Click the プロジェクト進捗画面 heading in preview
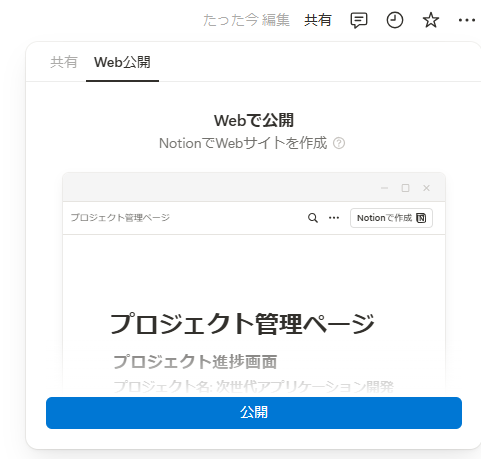Image resolution: width=481 pixels, height=459 pixels. [x=195, y=362]
